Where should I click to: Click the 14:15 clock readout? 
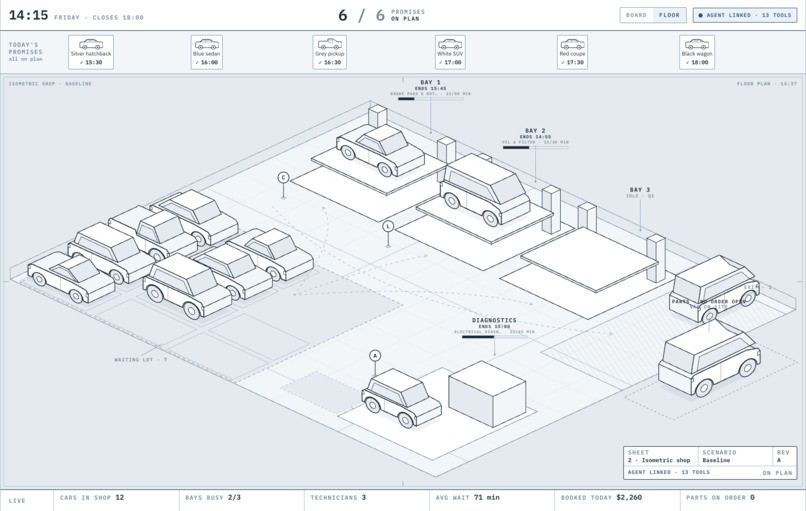click(28, 15)
